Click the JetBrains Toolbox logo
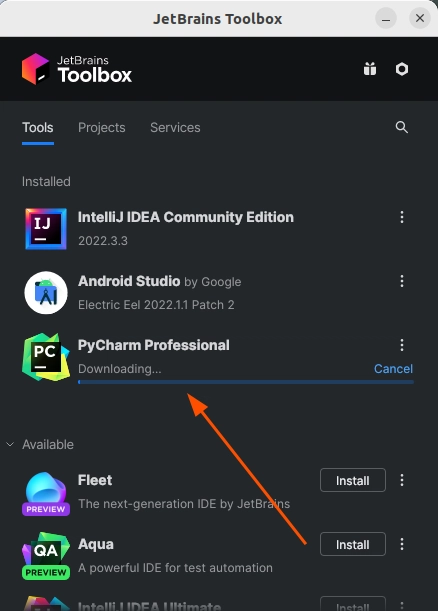This screenshot has height=611, width=438. pyautogui.click(x=77, y=69)
